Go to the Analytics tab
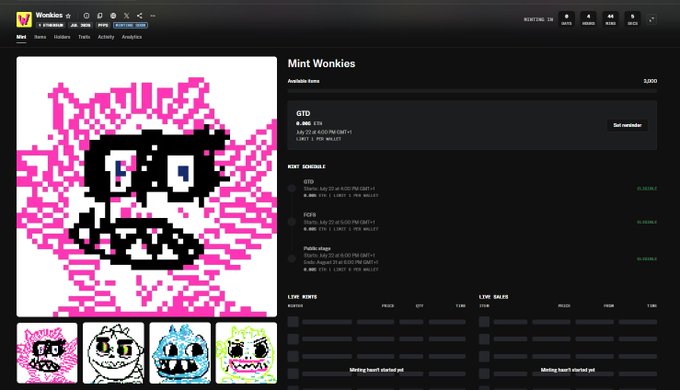This screenshot has height=390, width=680. click(132, 37)
